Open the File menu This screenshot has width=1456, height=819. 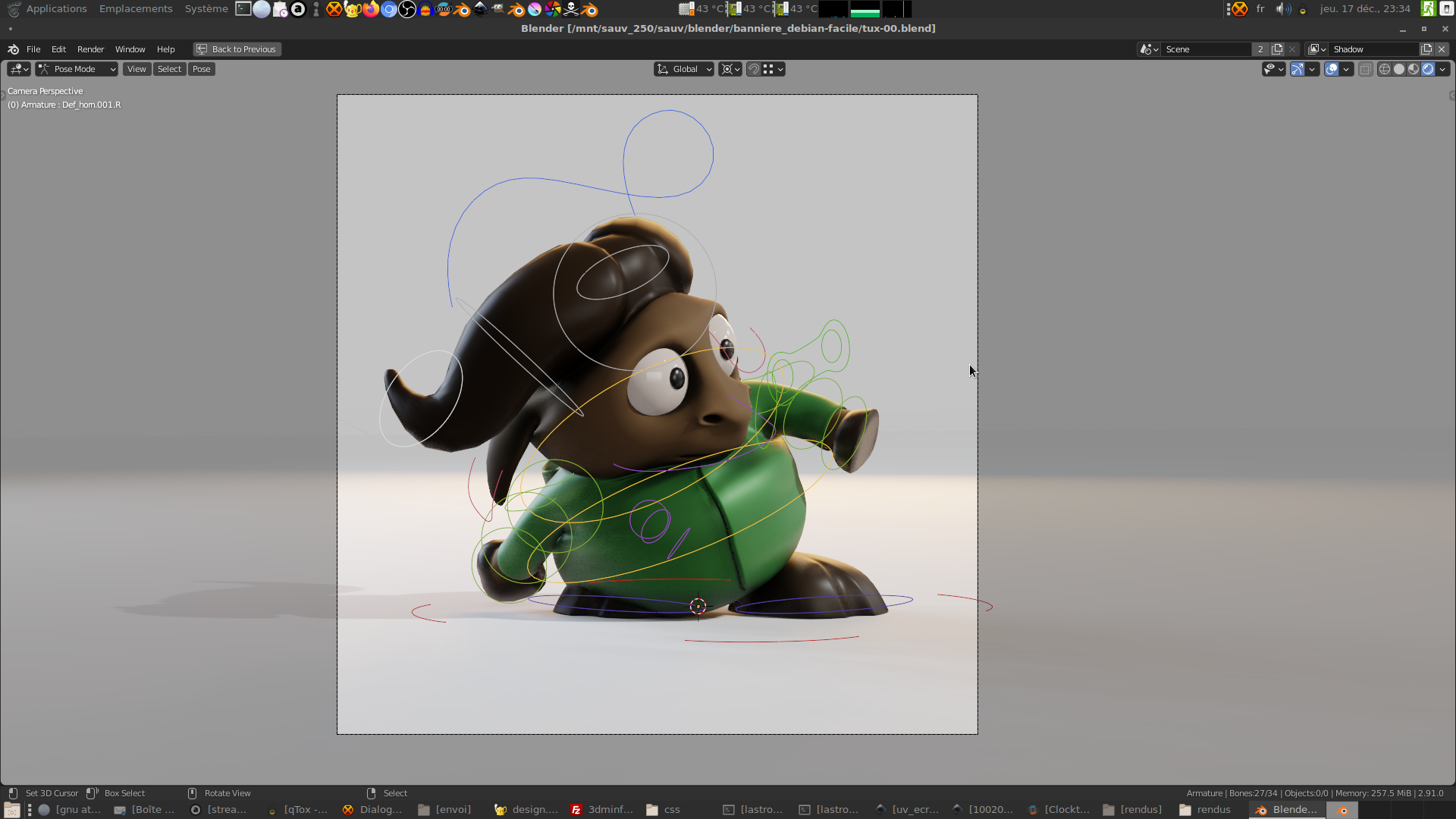tap(33, 49)
